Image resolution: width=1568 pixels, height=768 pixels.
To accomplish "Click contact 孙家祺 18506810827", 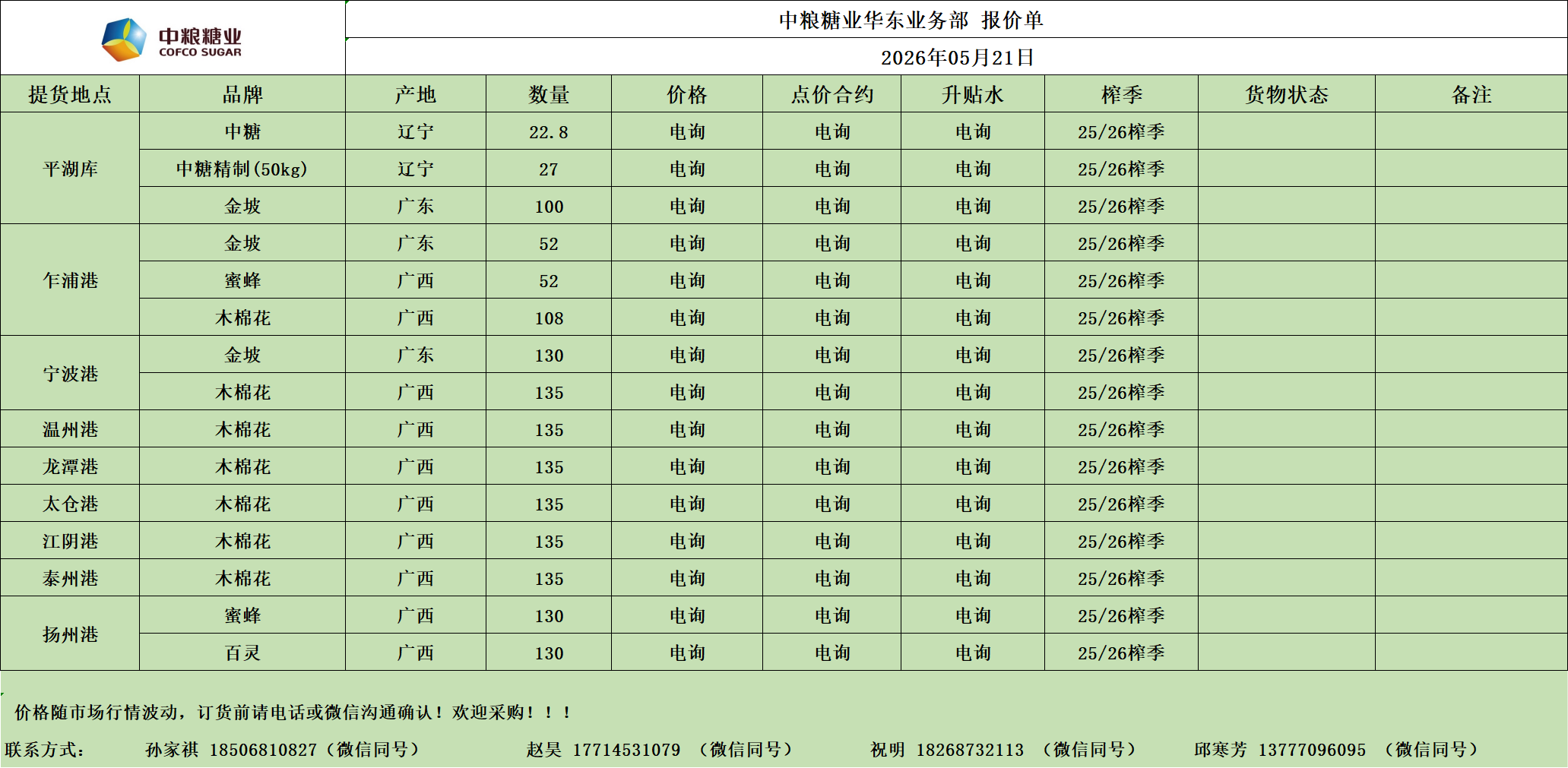I will pos(284,750).
